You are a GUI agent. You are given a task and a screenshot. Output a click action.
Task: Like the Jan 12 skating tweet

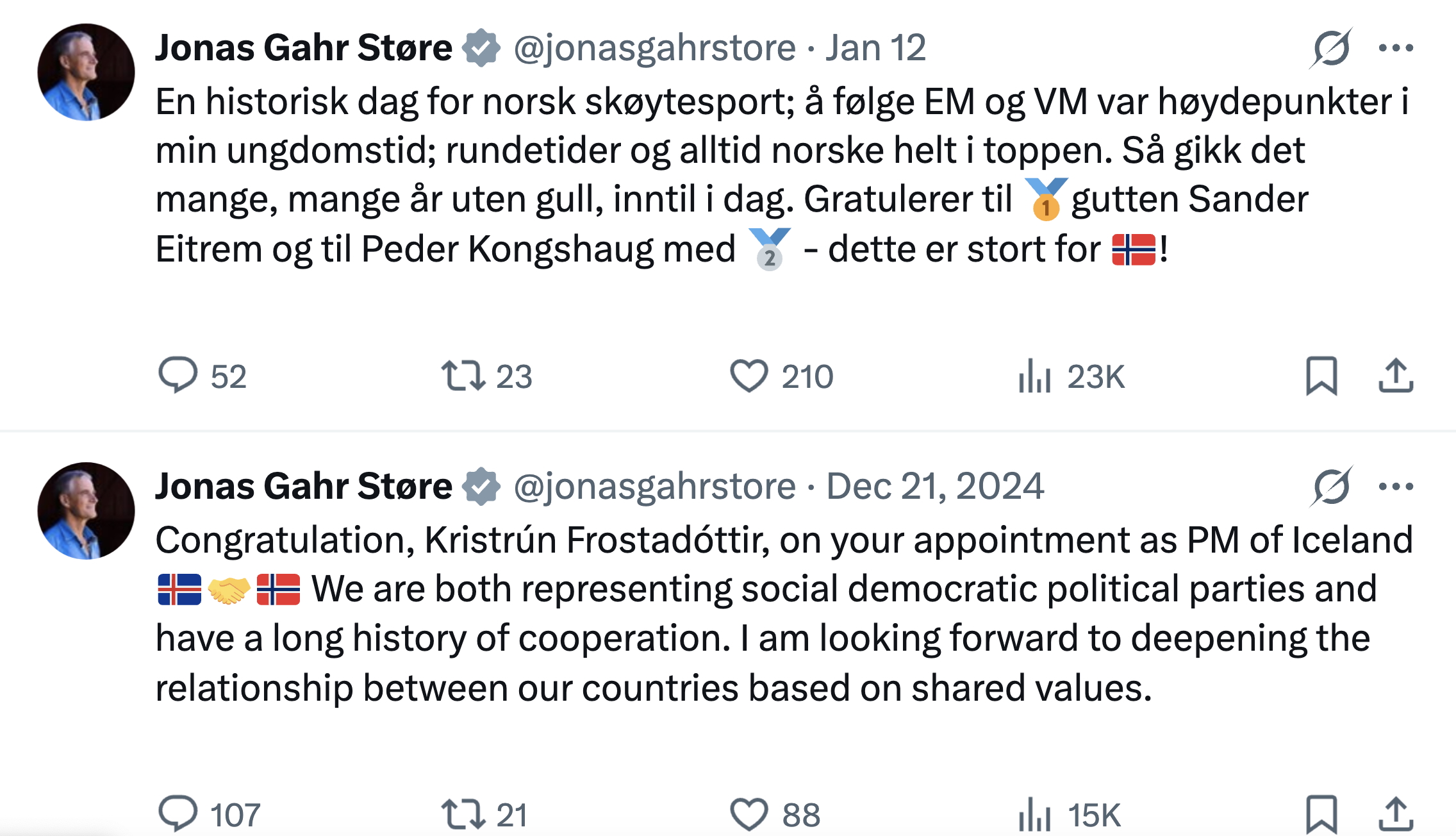[749, 376]
